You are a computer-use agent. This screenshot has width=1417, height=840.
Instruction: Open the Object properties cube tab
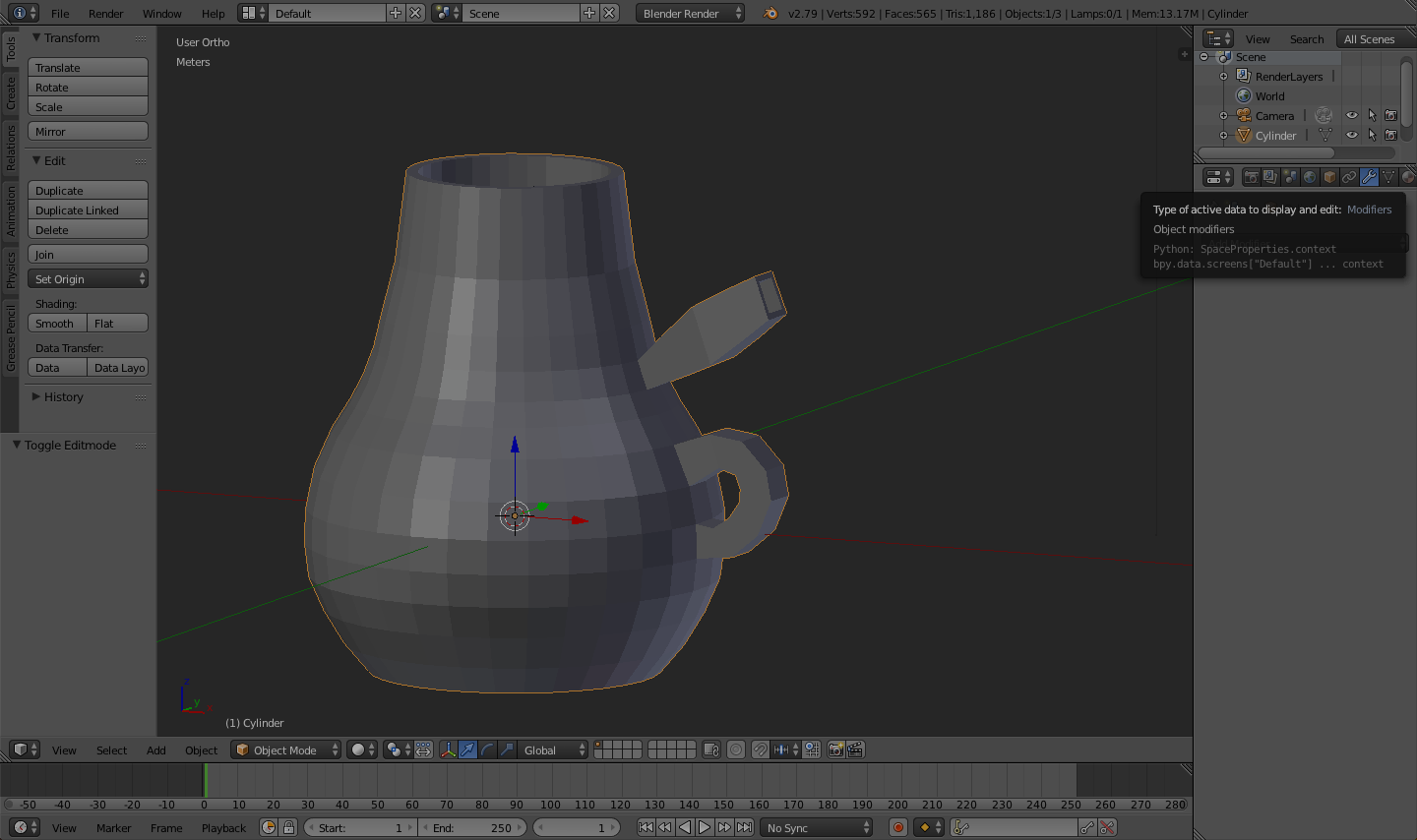point(1329,177)
